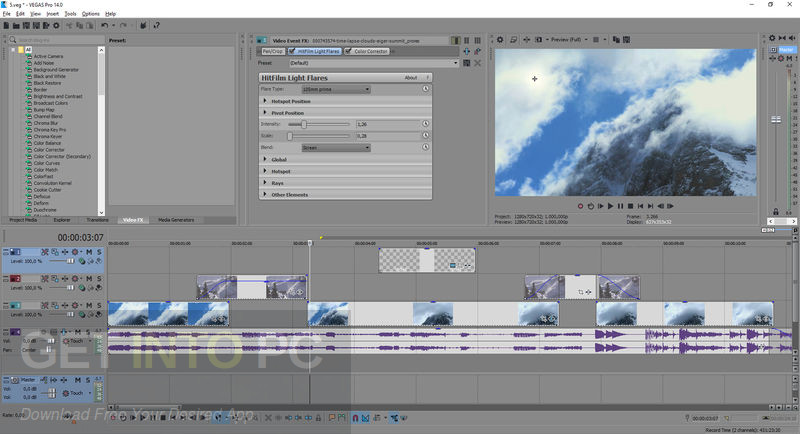Open the Options menu
Viewport: 800px width, 434px height.
click(x=91, y=14)
